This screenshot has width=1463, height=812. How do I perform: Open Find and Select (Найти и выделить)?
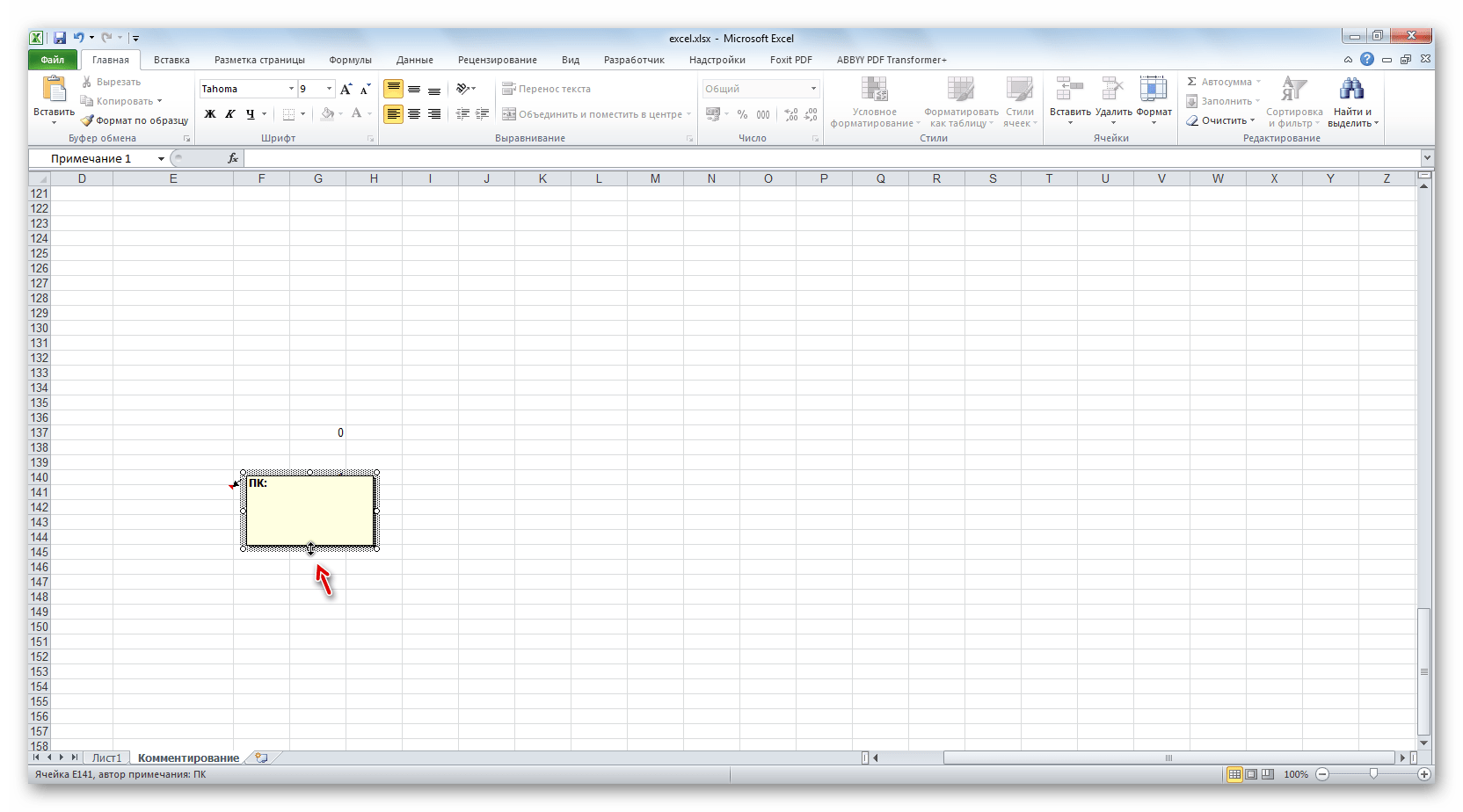(x=1352, y=102)
